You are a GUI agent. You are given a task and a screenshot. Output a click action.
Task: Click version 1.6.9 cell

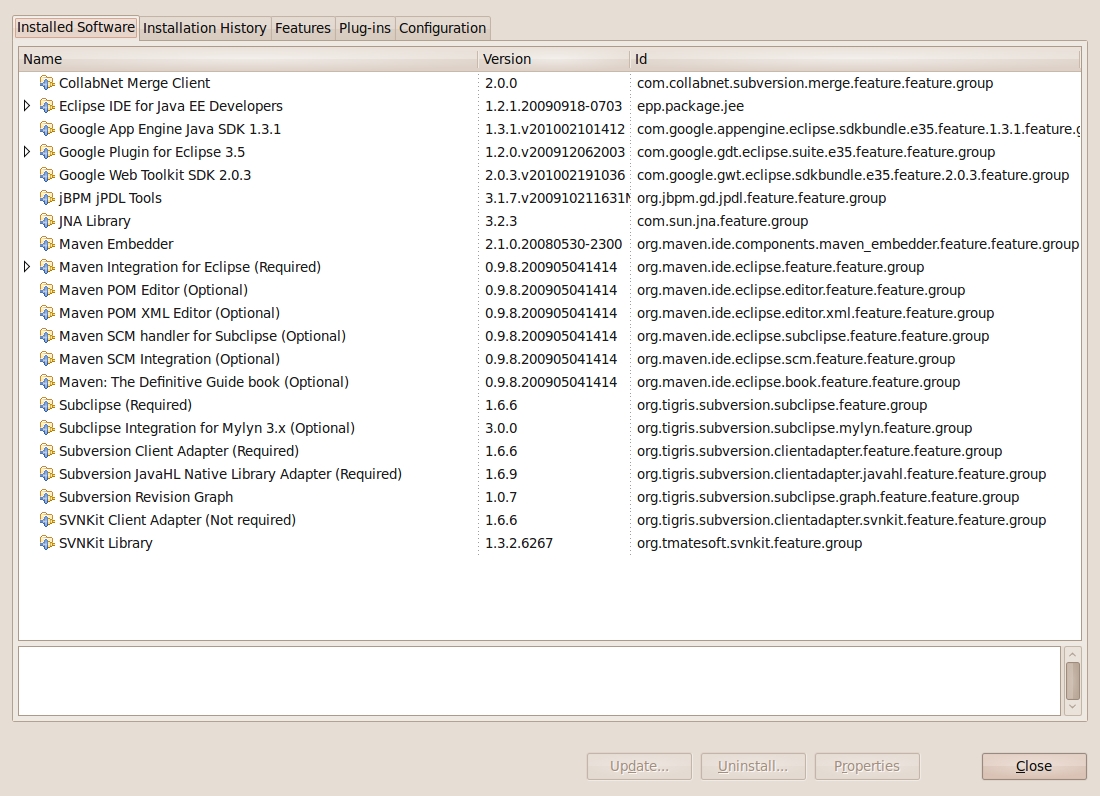[501, 474]
